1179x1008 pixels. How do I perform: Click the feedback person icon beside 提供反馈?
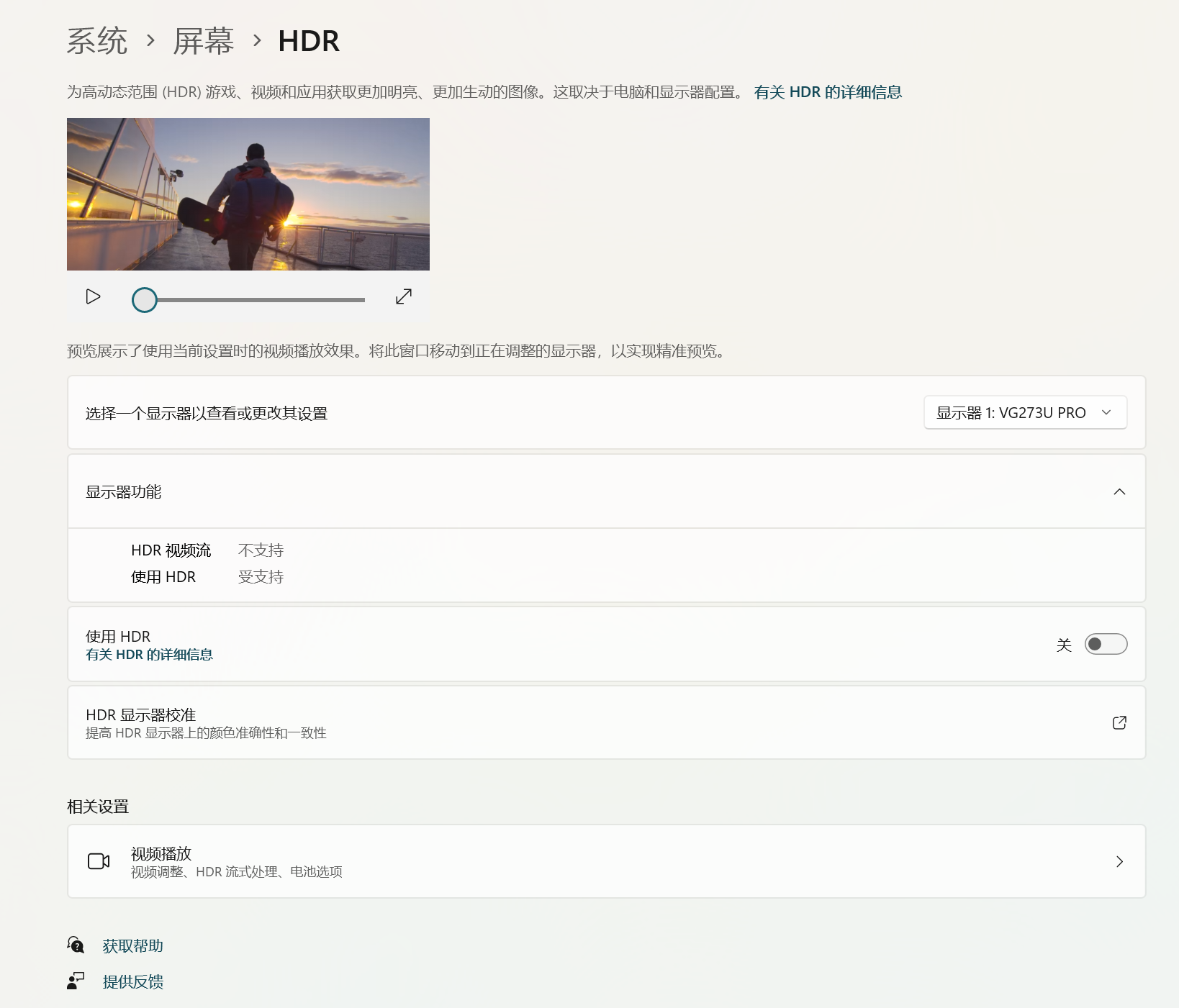[x=76, y=981]
